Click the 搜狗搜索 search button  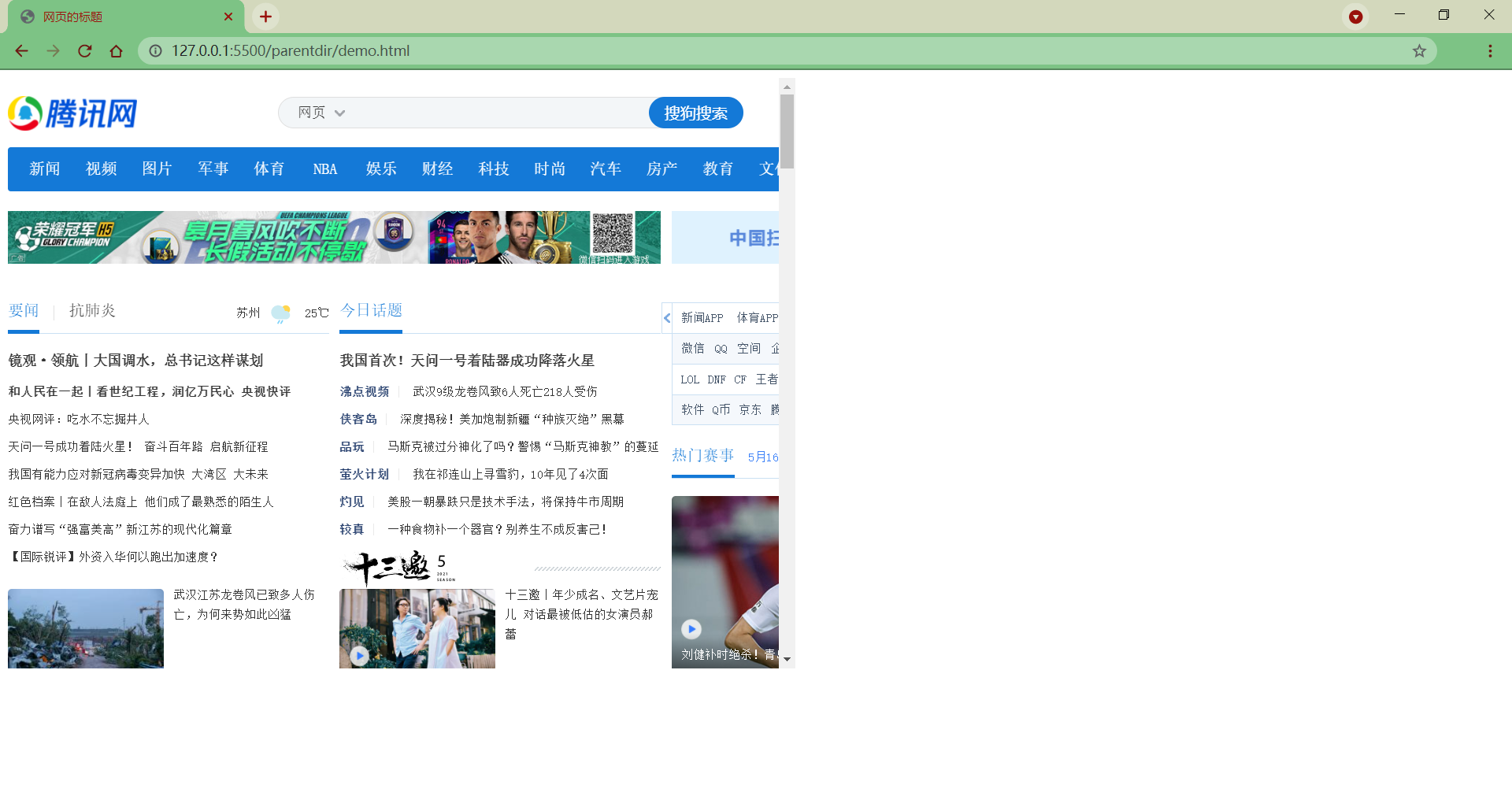(695, 113)
